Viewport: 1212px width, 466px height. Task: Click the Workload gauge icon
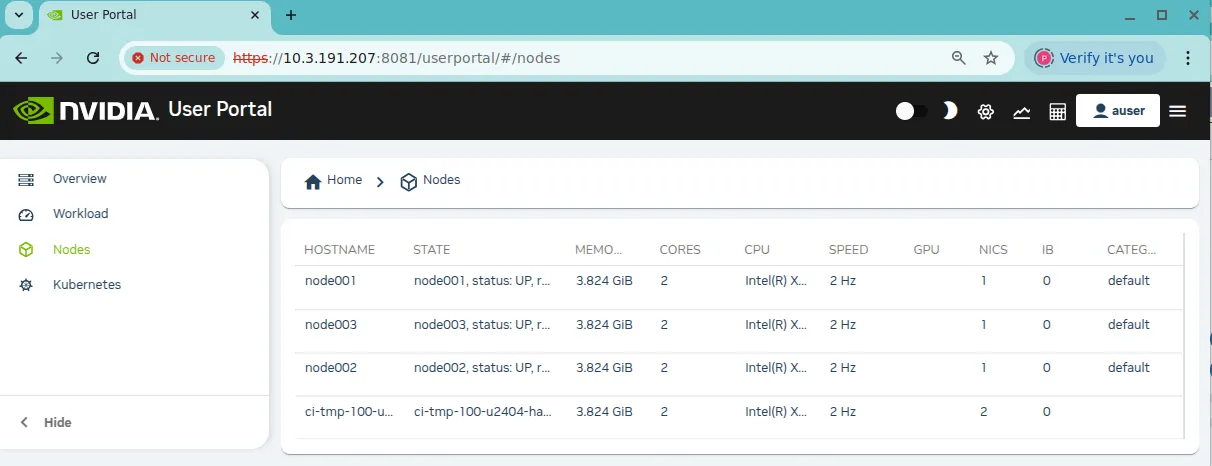(x=27, y=214)
